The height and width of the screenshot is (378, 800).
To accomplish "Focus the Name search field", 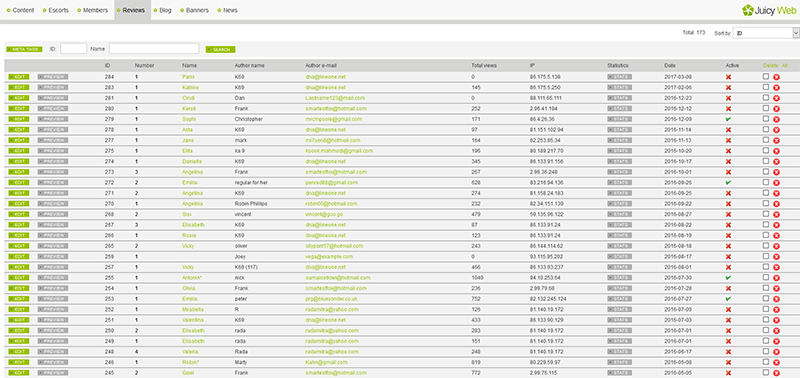I will 154,48.
